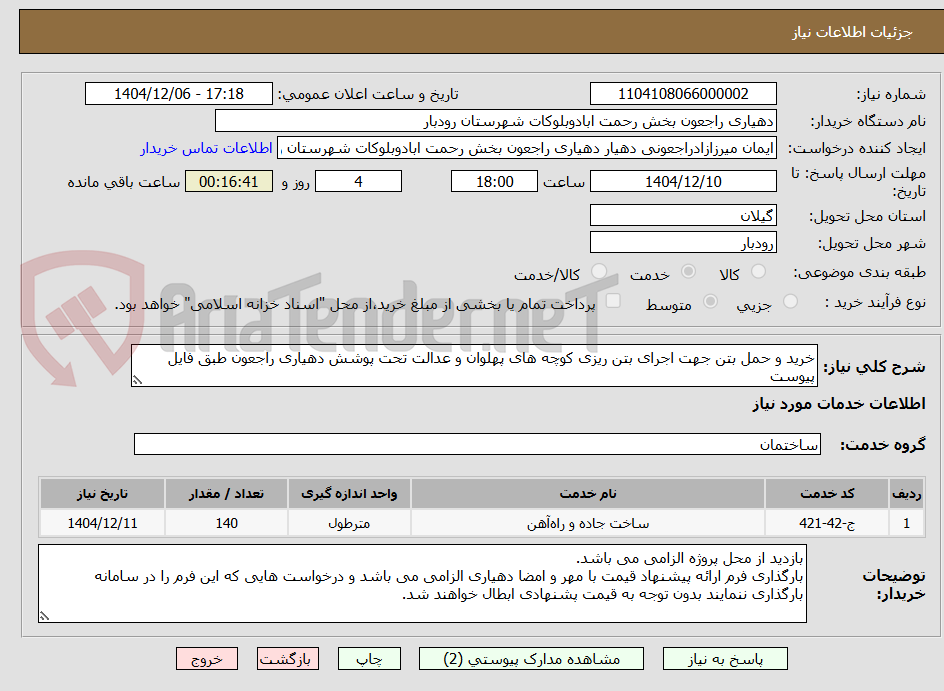Image resolution: width=944 pixels, height=691 pixels.
Task: Click the تاریخ نیاز column header
Action: coord(102,494)
